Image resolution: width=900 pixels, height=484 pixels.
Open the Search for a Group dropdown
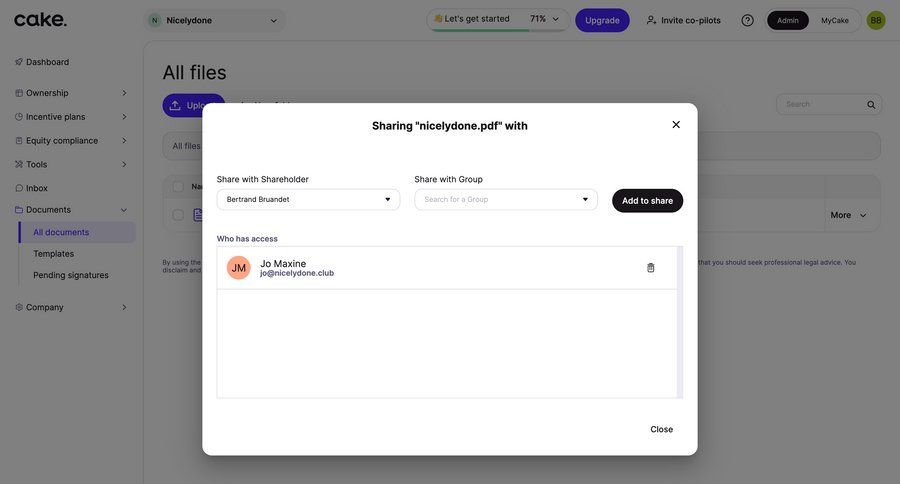pyautogui.click(x=506, y=200)
